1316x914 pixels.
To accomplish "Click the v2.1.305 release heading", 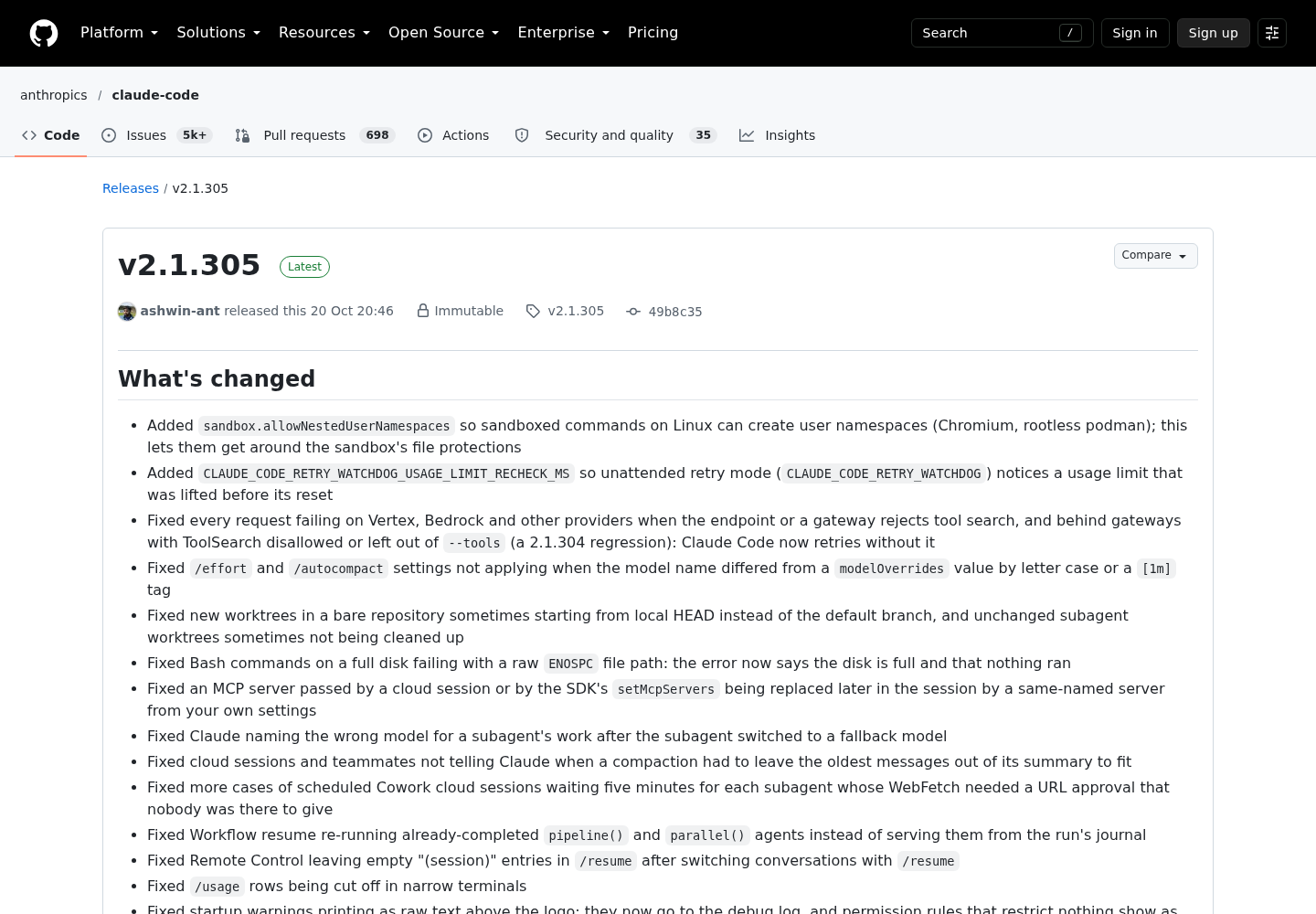I will (189, 265).
